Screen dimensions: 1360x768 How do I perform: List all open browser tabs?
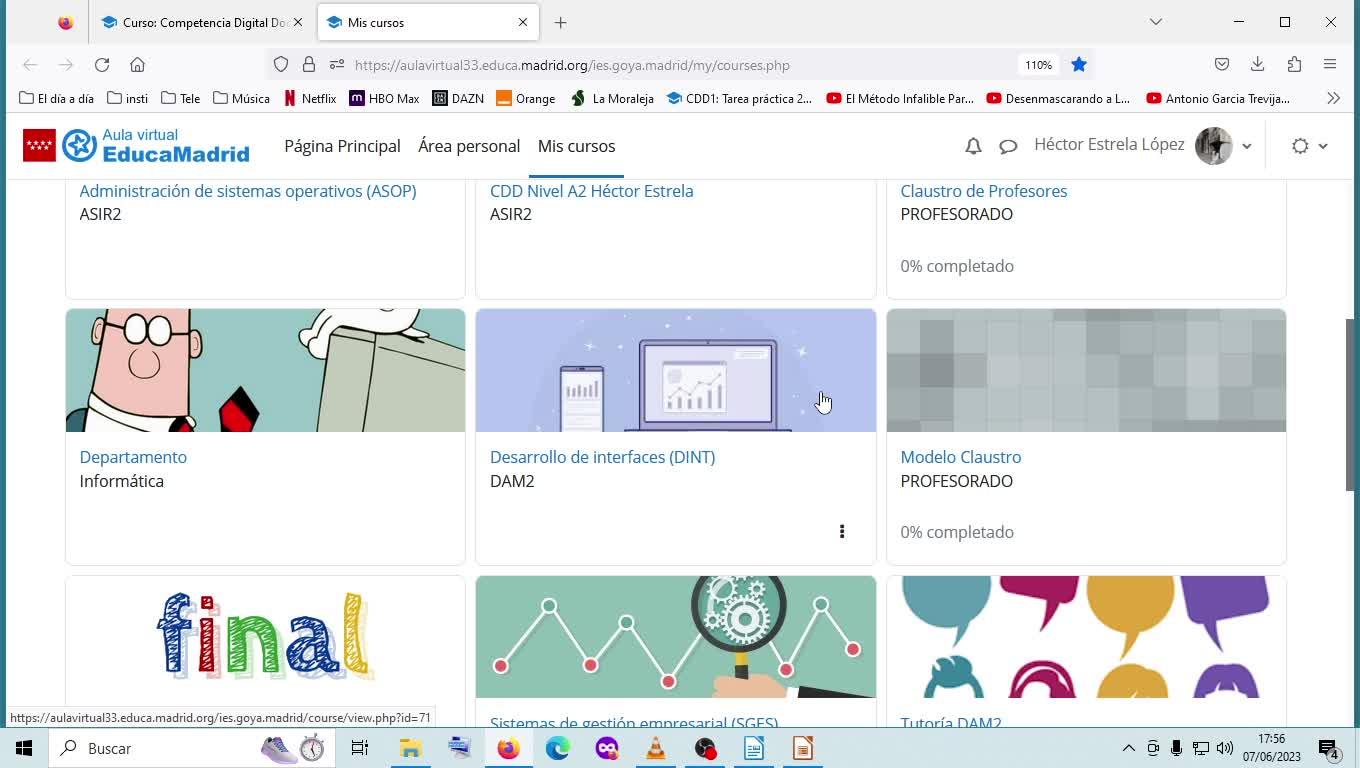1156,22
